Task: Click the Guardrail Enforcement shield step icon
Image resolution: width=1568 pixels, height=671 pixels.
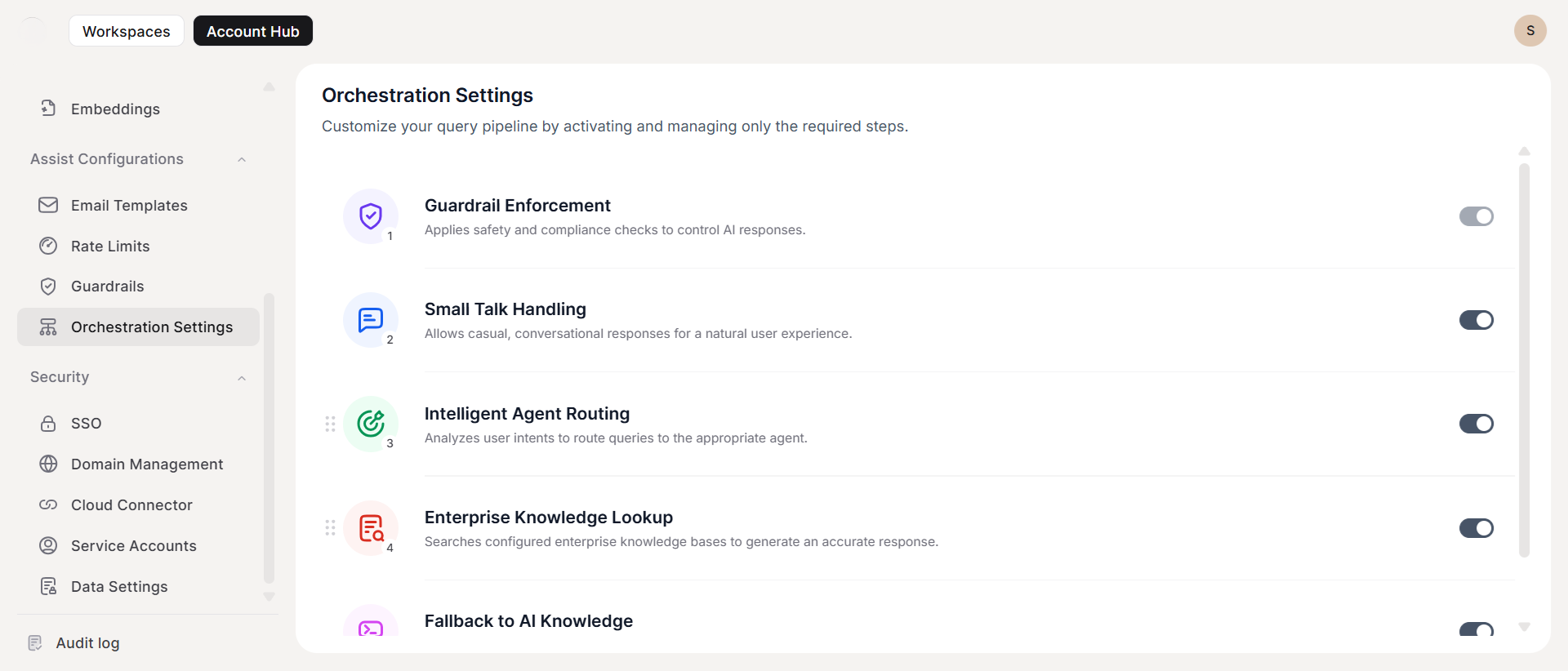Action: 371,216
